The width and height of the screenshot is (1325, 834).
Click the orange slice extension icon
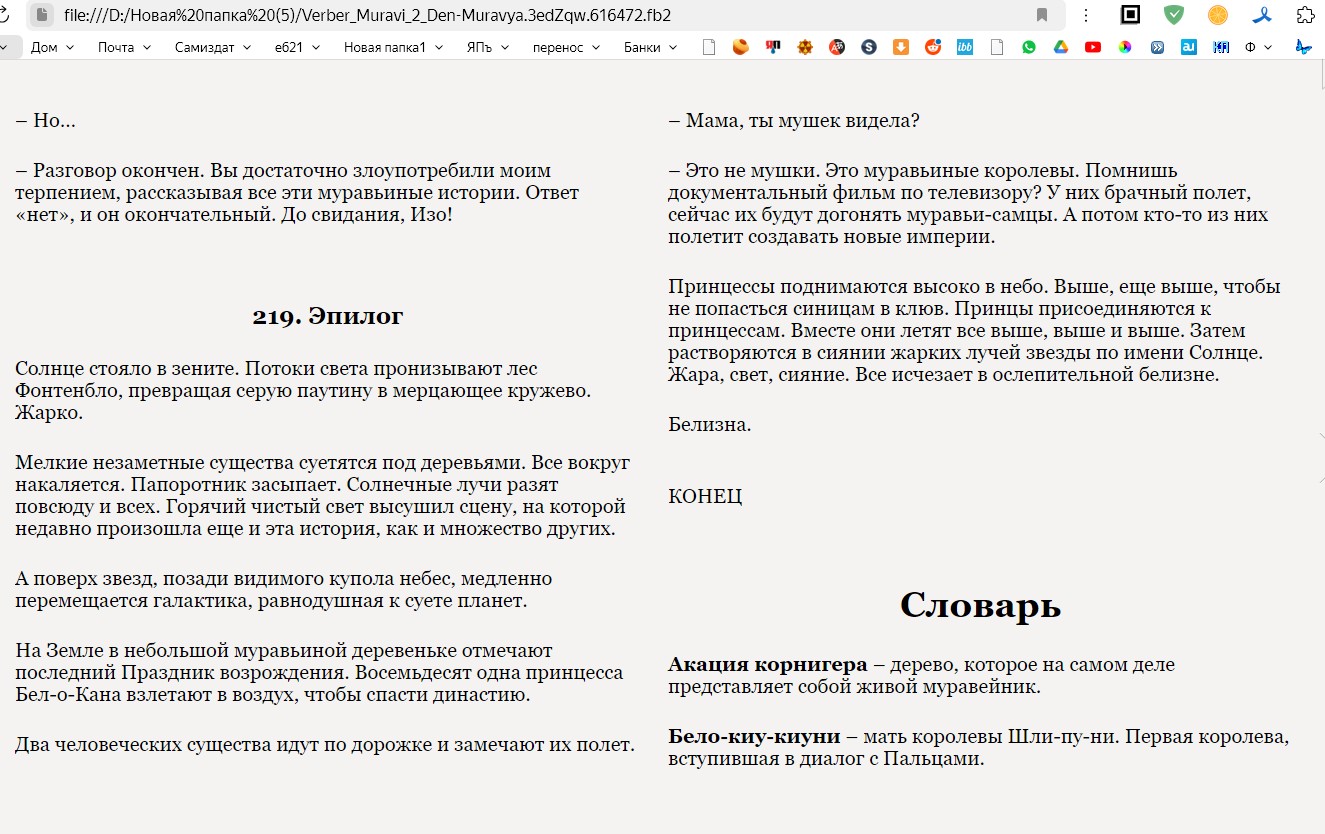1217,15
